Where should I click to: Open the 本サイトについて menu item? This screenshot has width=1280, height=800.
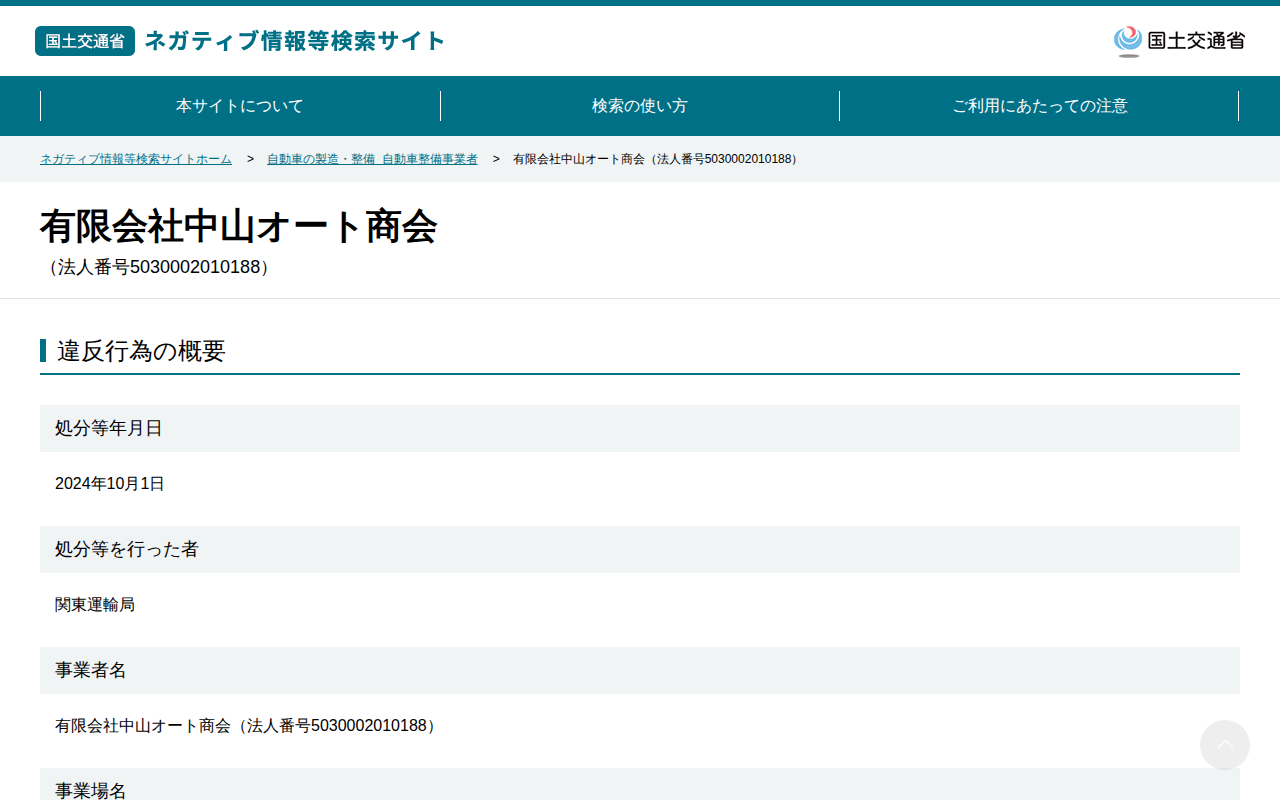tap(240, 106)
